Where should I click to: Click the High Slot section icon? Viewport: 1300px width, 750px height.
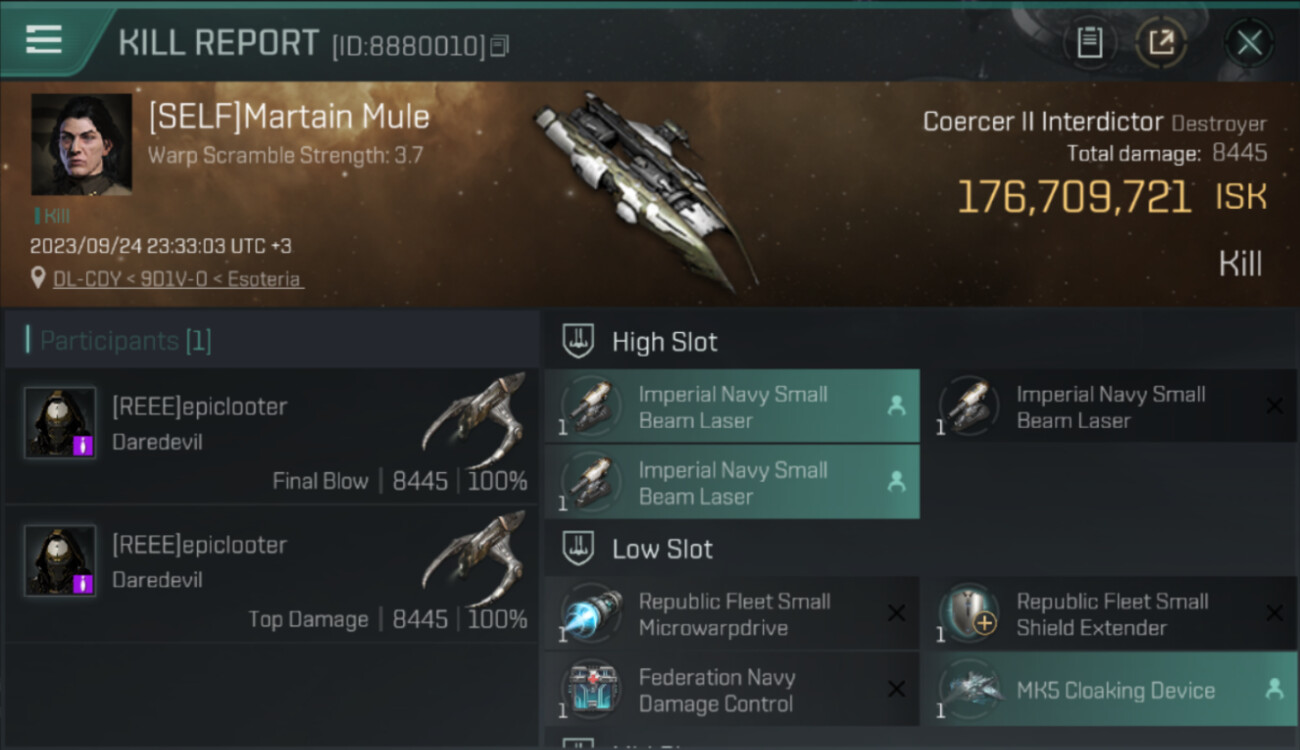click(x=578, y=341)
